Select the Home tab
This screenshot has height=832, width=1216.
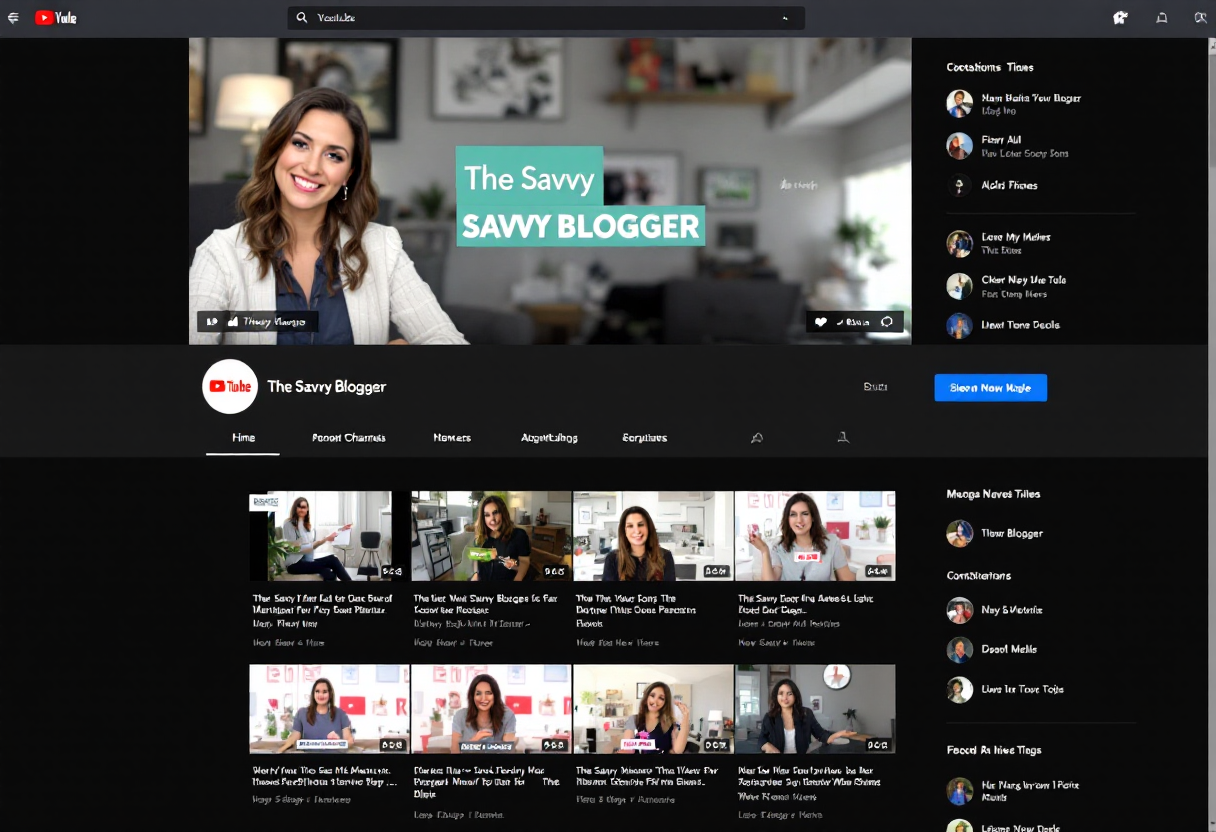tap(243, 438)
